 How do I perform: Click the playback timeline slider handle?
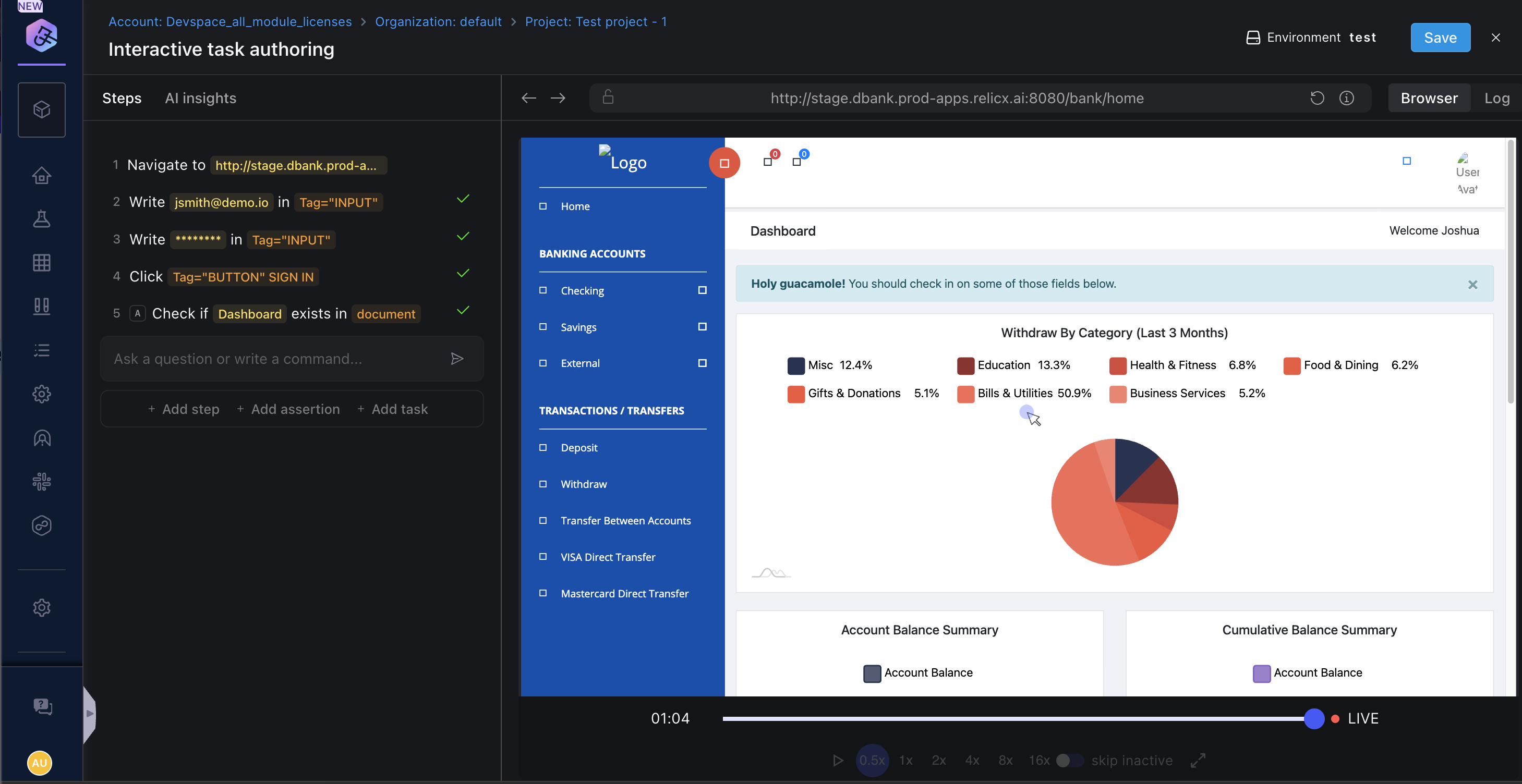coord(1314,718)
